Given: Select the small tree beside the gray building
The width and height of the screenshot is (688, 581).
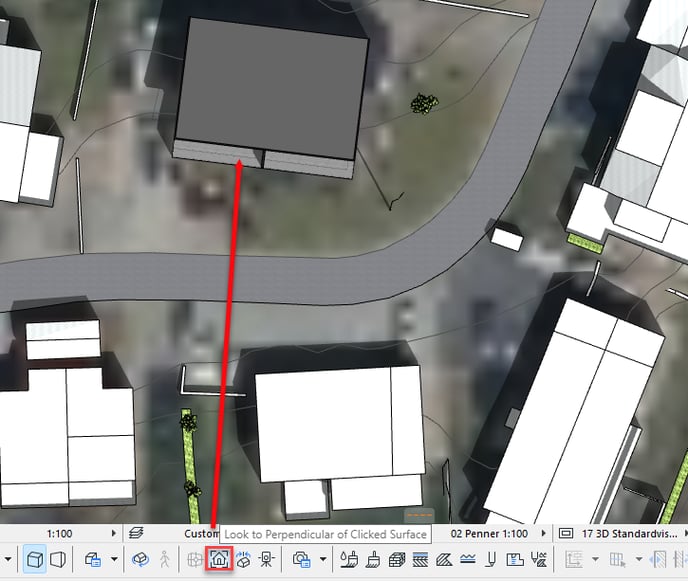Looking at the screenshot, I should point(424,104).
